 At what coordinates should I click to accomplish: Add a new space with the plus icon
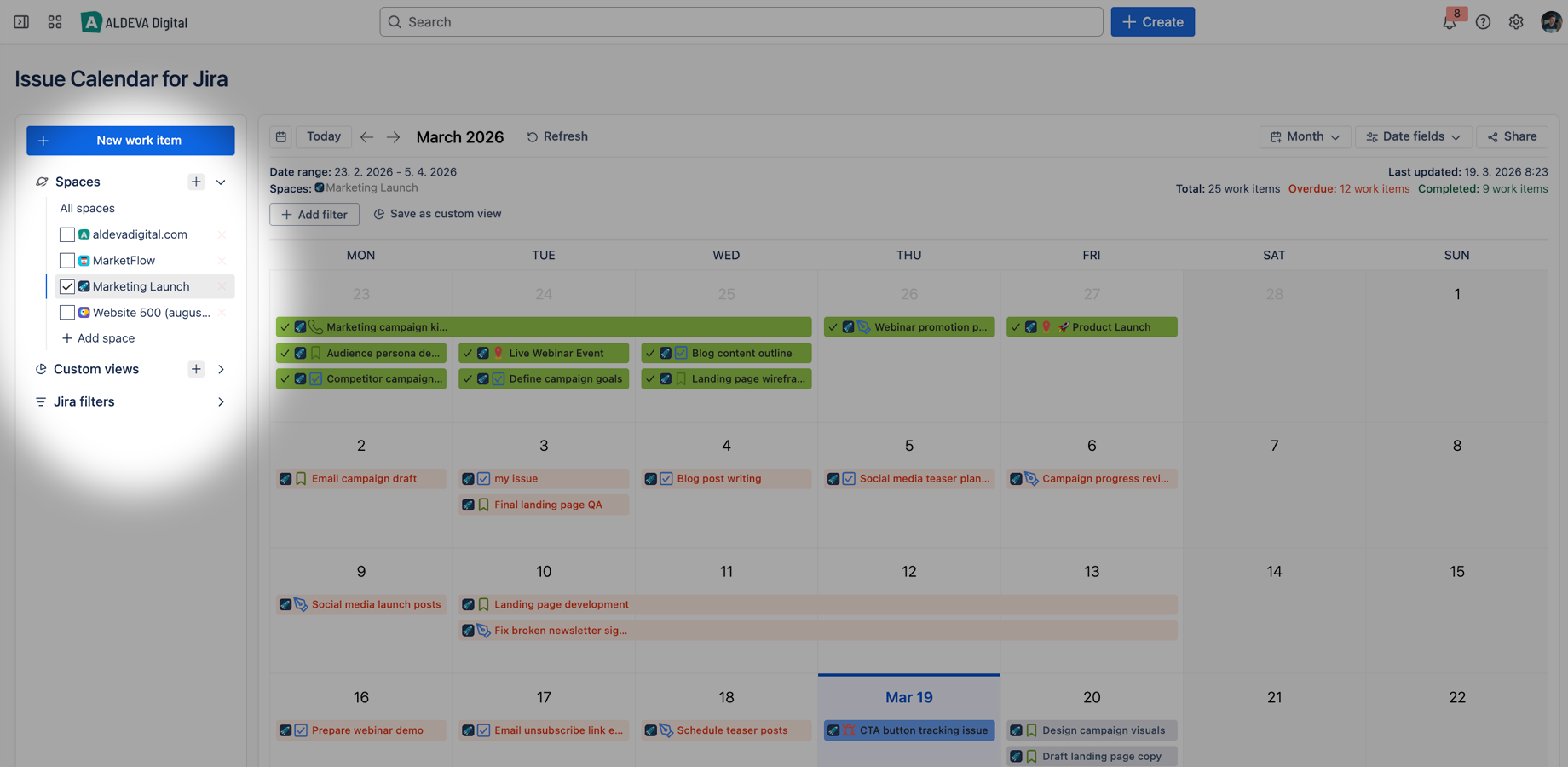pos(196,182)
